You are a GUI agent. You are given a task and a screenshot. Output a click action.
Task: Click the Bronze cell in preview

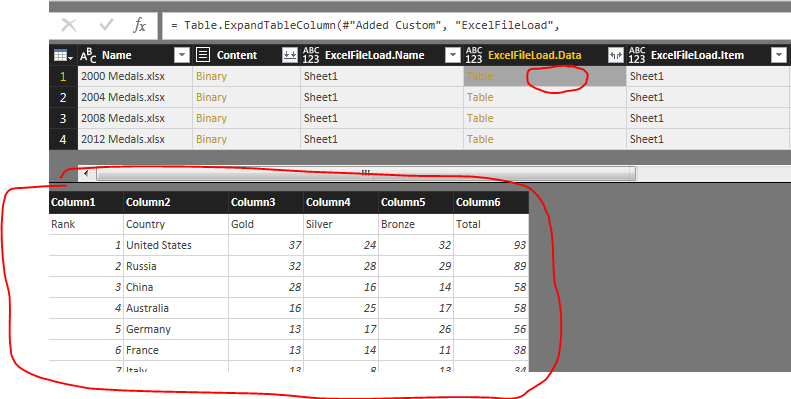click(x=416, y=224)
